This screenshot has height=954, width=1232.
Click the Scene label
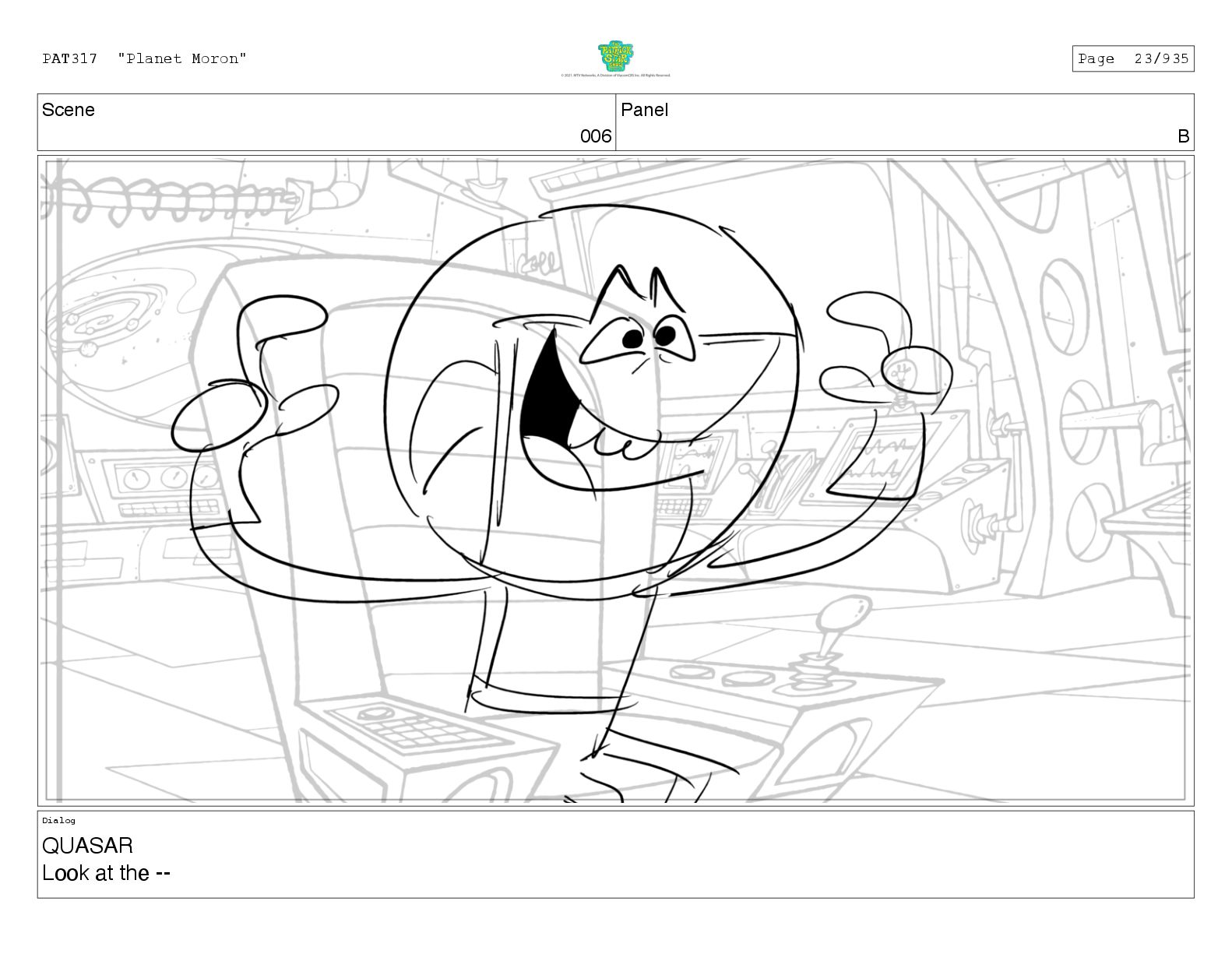pos(69,110)
